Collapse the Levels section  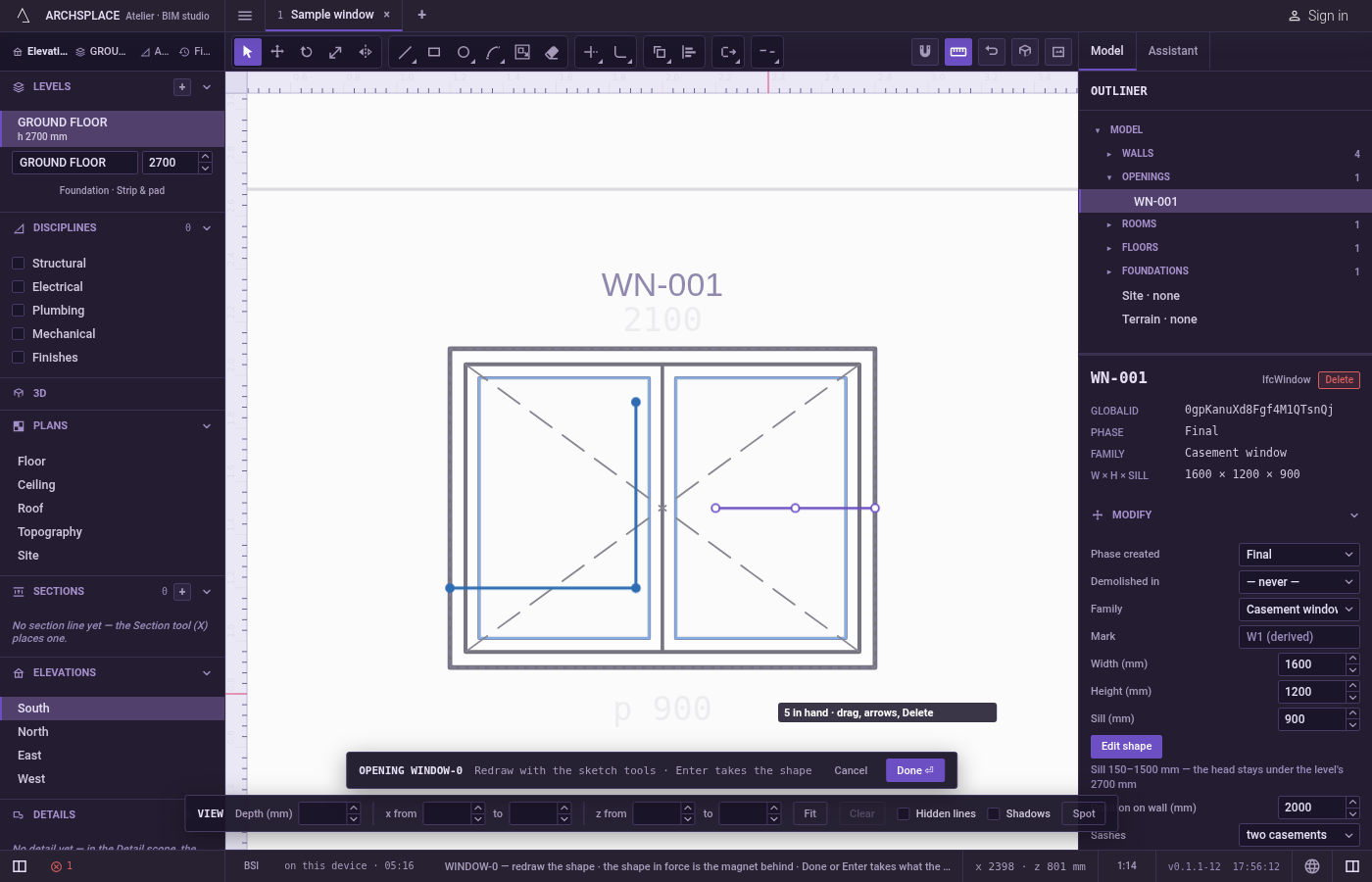207,87
